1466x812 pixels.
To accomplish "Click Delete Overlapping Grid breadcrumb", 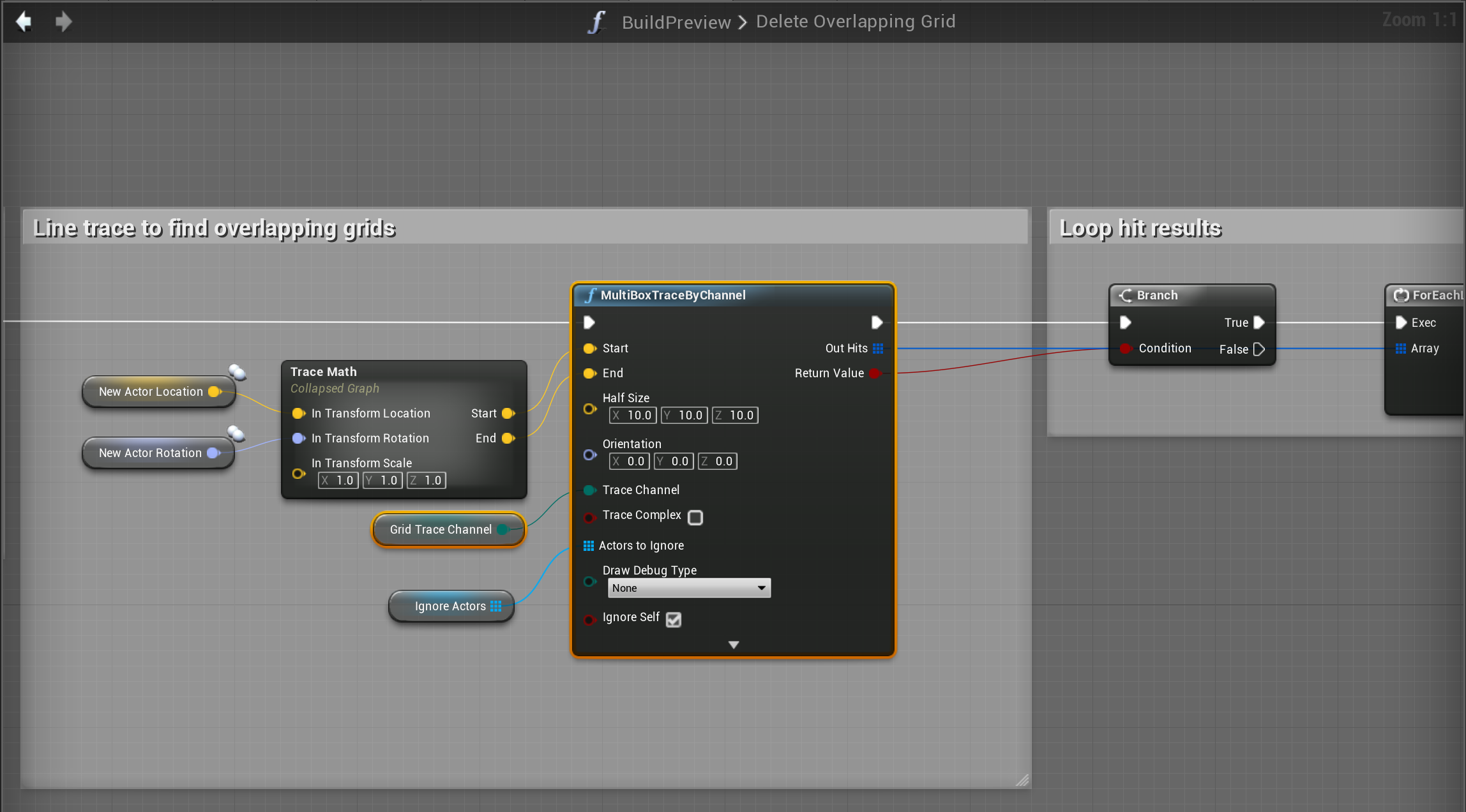I will coord(856,22).
